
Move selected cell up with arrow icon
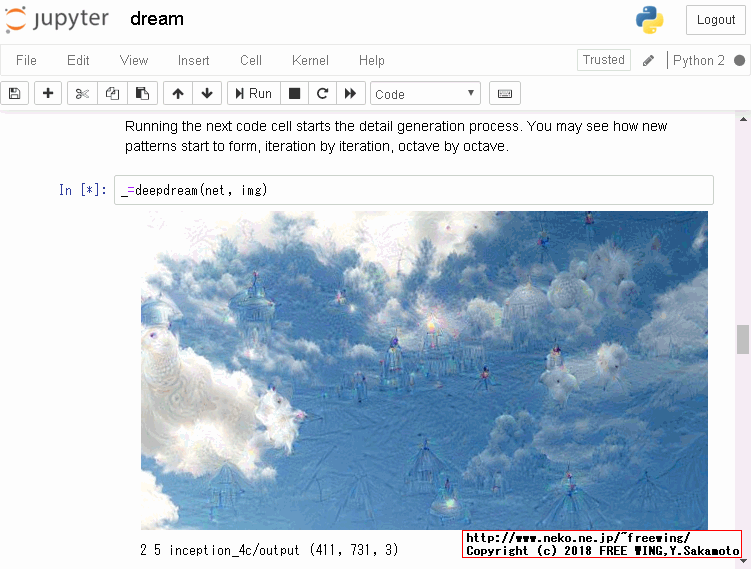pos(178,94)
